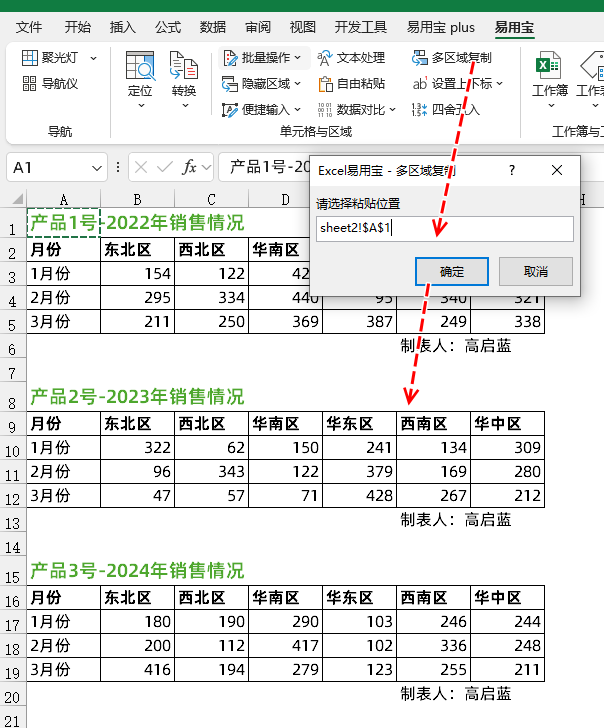Viewport: 604px width, 728px height.
Task: Open the 文本处理 text processing tool
Action: pos(351,58)
